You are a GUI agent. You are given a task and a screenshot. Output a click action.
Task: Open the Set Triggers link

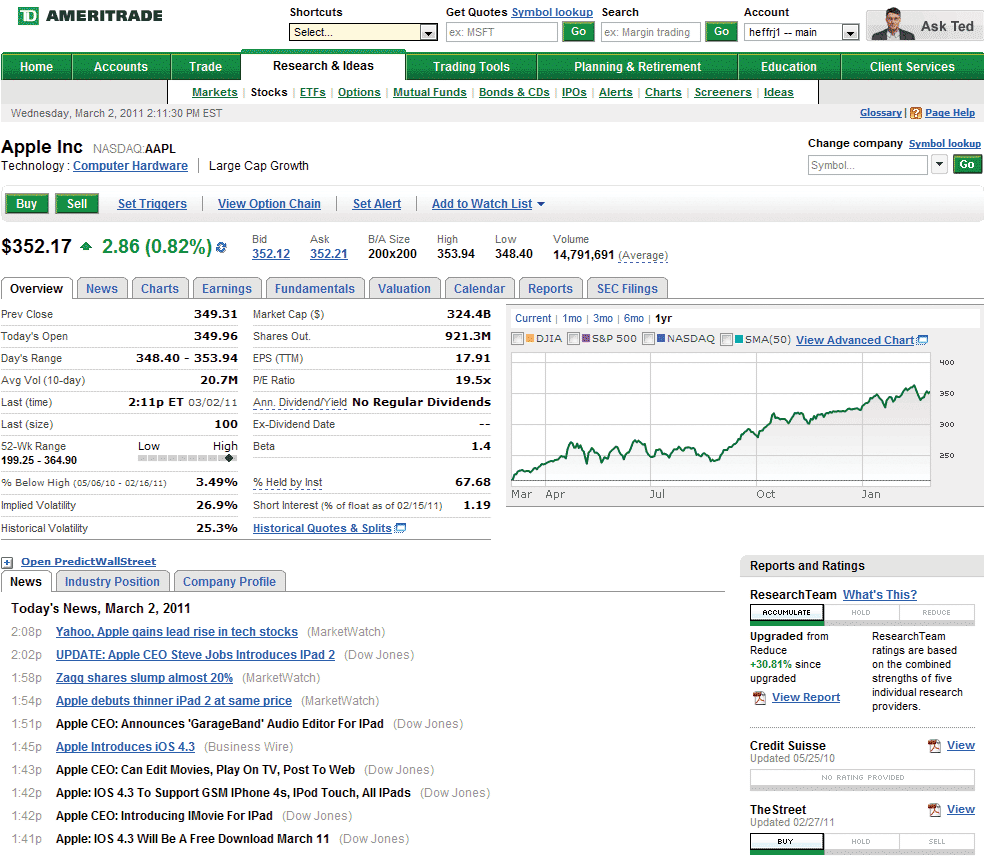(152, 204)
